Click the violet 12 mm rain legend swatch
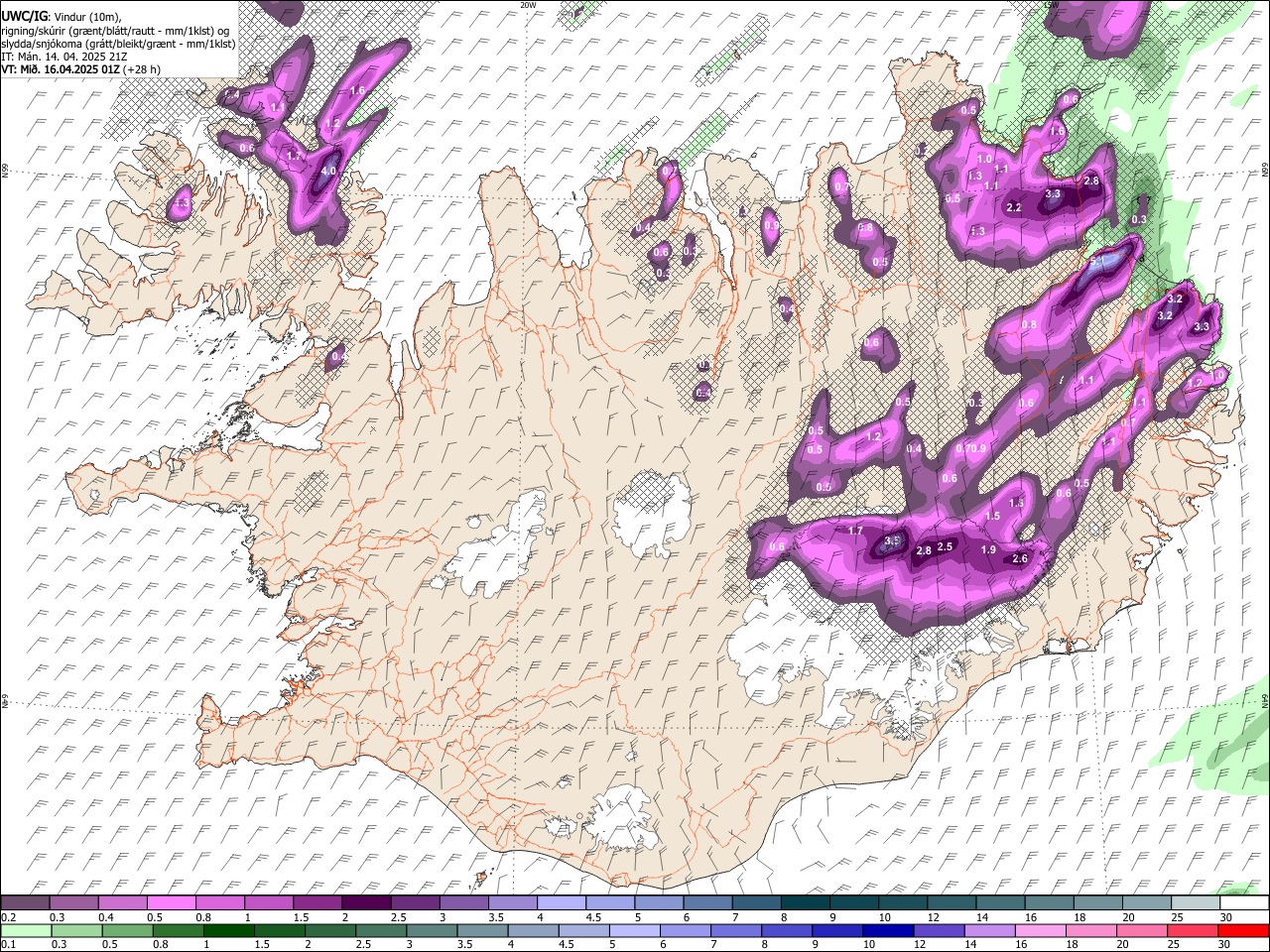This screenshot has height=952, width=1270. point(938,931)
